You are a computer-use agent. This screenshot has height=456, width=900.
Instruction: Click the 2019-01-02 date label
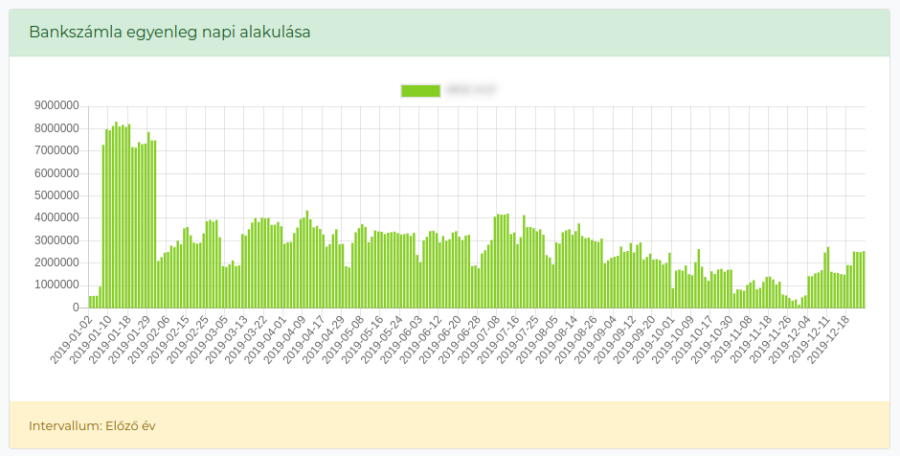click(71, 339)
